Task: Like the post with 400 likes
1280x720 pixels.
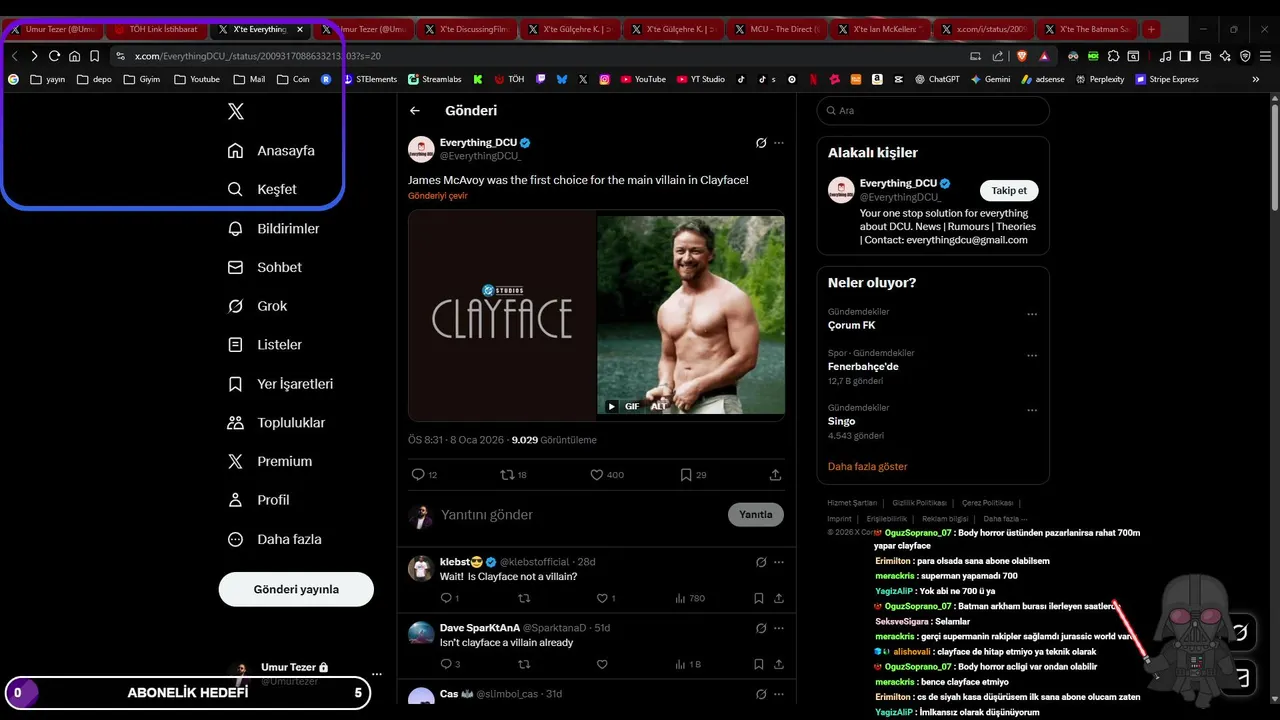Action: (596, 475)
